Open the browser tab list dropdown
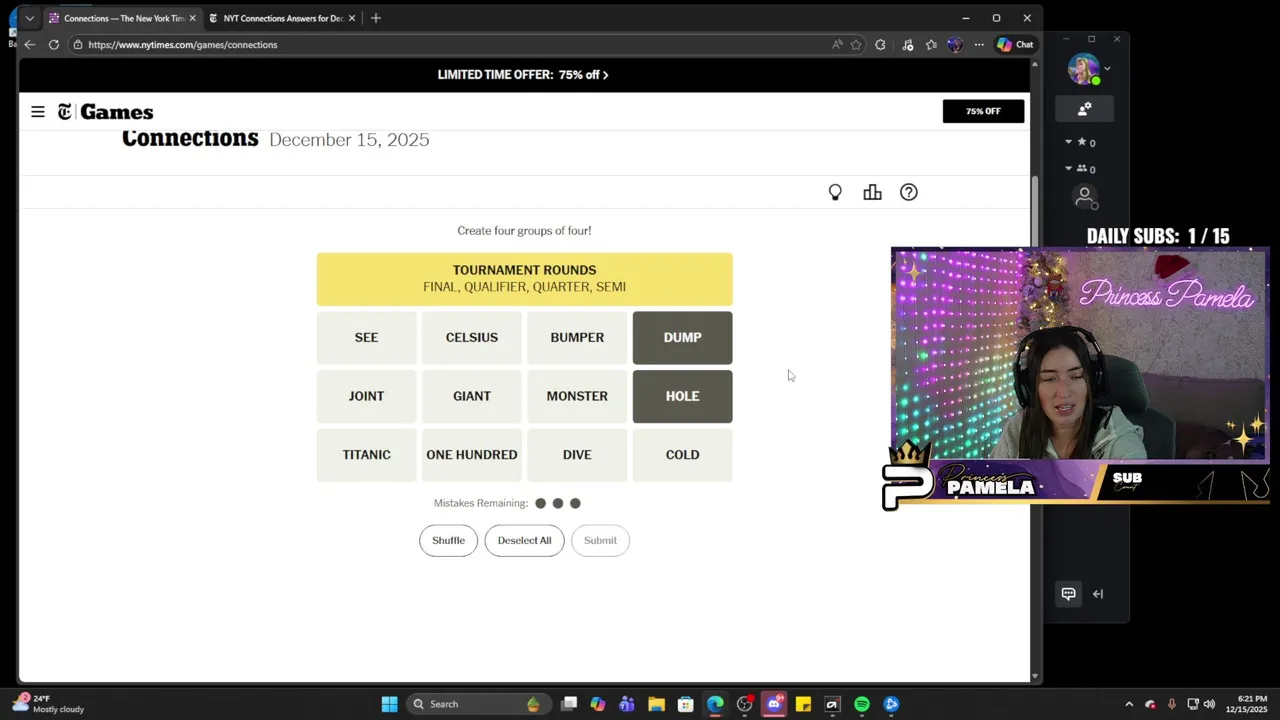The image size is (1280, 720). tap(30, 18)
